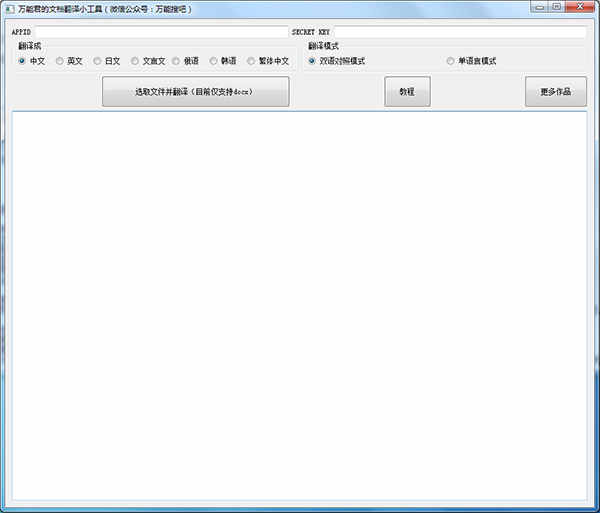Click the window title bar text

click(105, 9)
